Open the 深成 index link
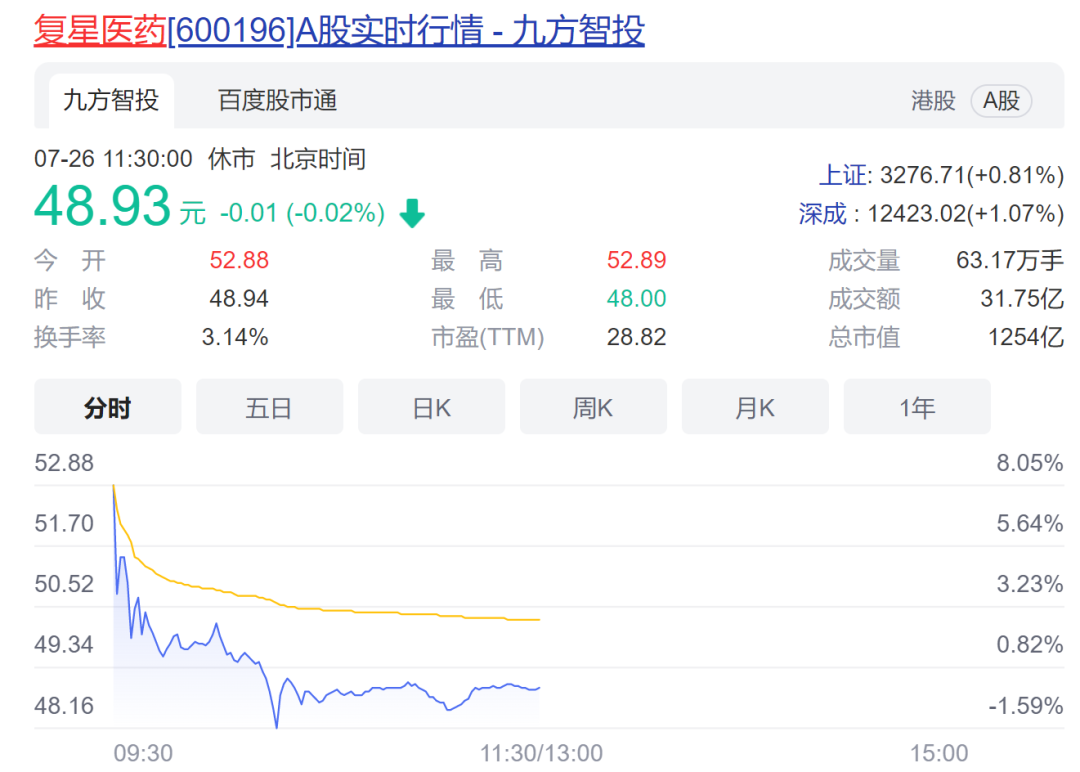This screenshot has height=772, width=1080. tap(822, 213)
